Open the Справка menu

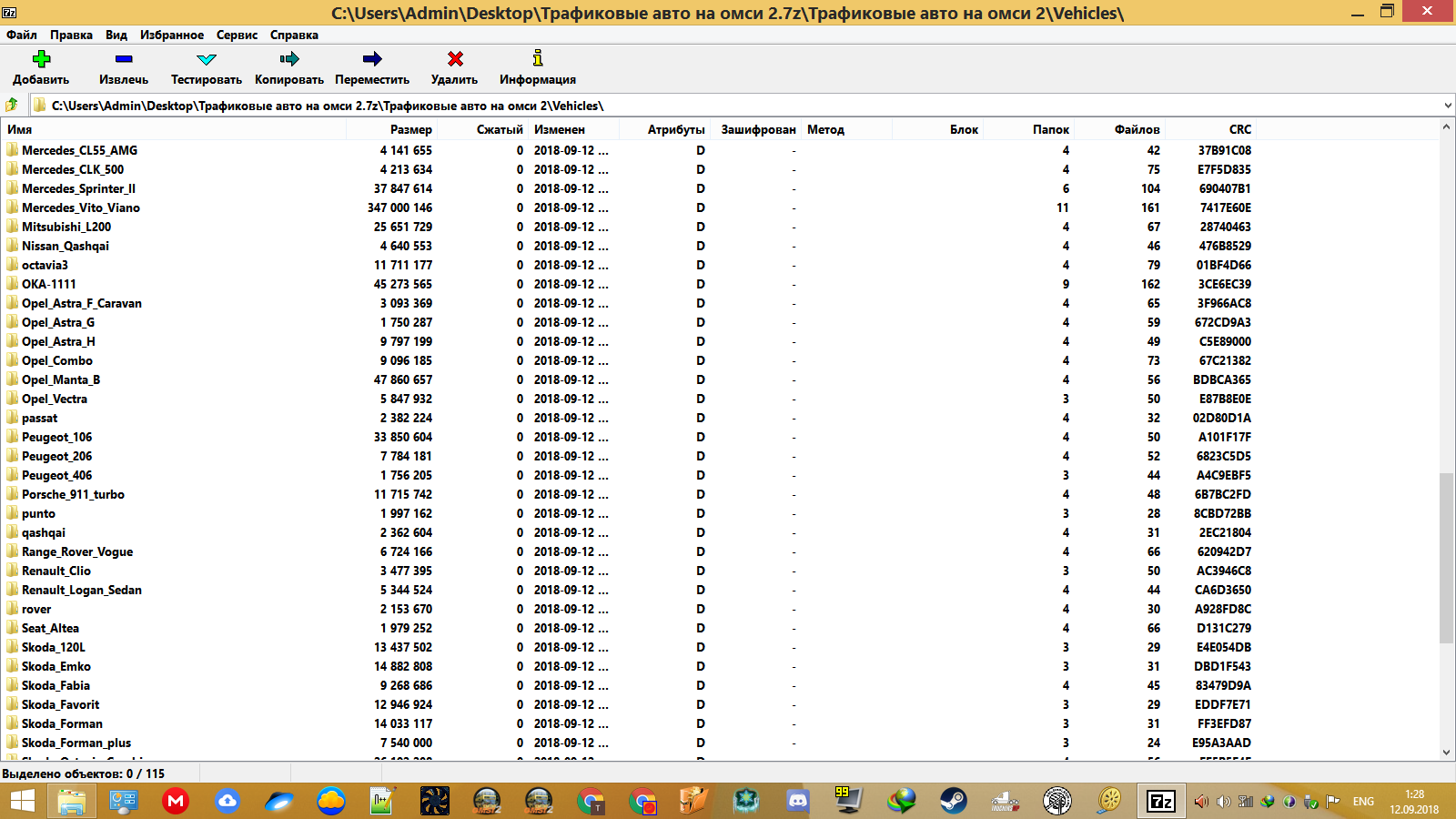[x=294, y=35]
